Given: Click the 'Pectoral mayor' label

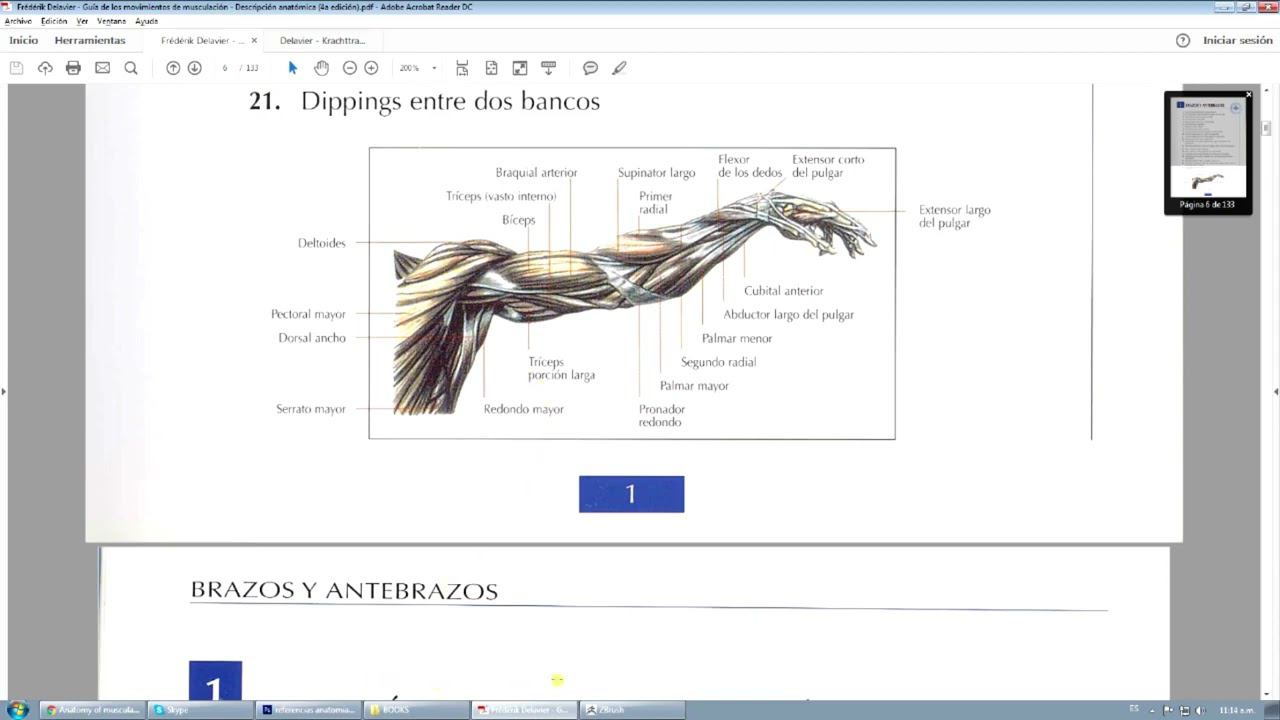Looking at the screenshot, I should tap(308, 314).
